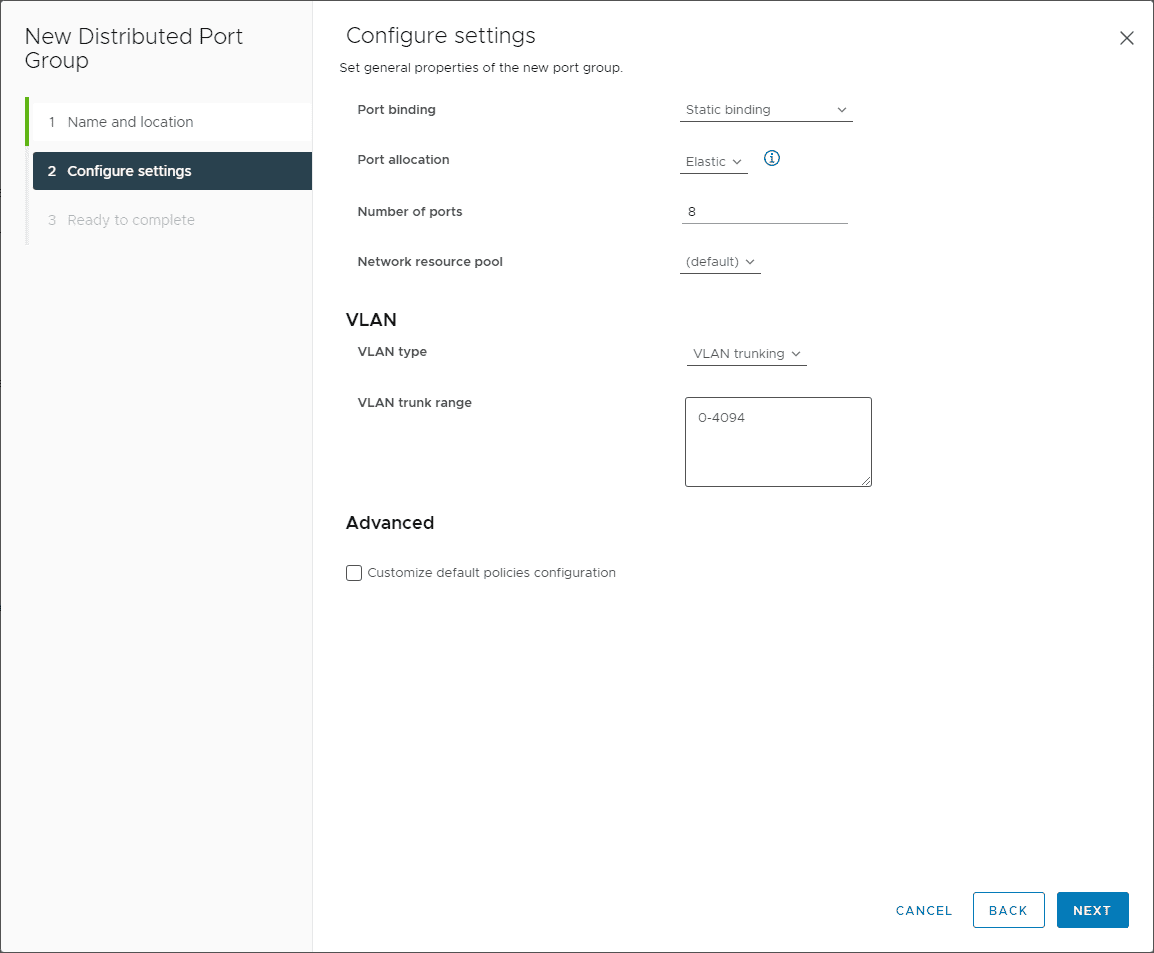Go to Name and location step

tap(130, 122)
